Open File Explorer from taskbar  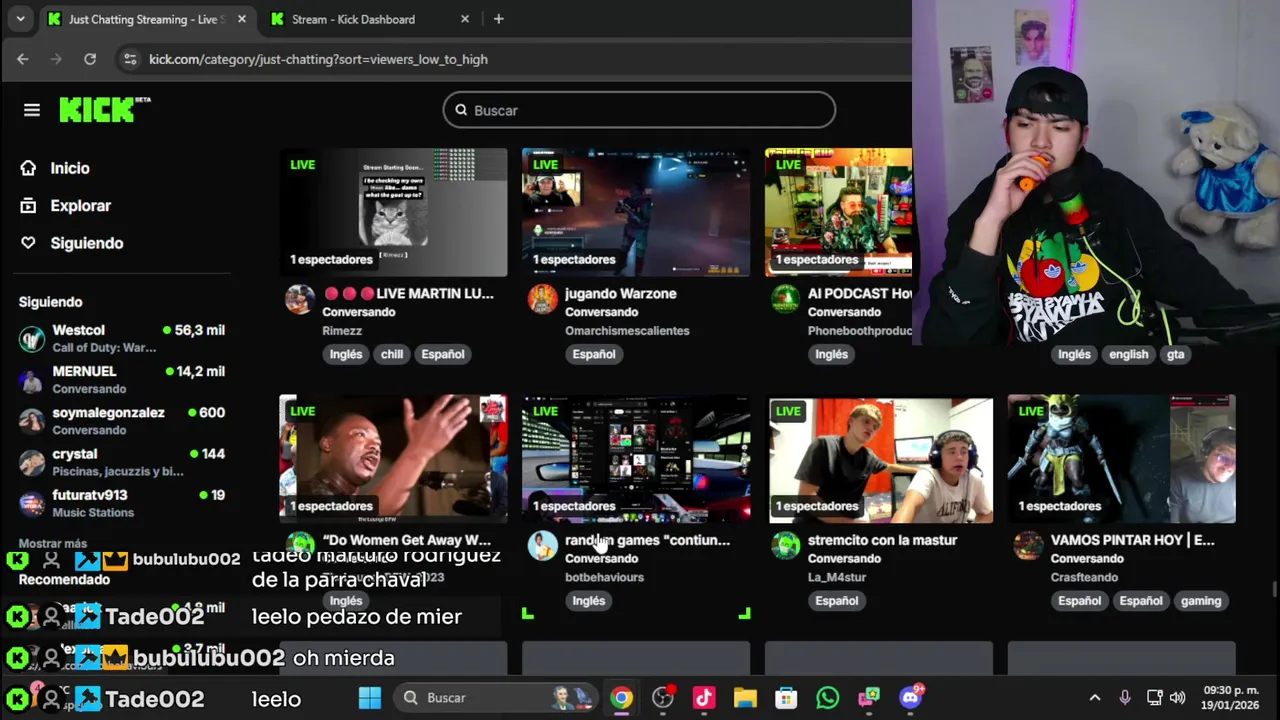745,698
